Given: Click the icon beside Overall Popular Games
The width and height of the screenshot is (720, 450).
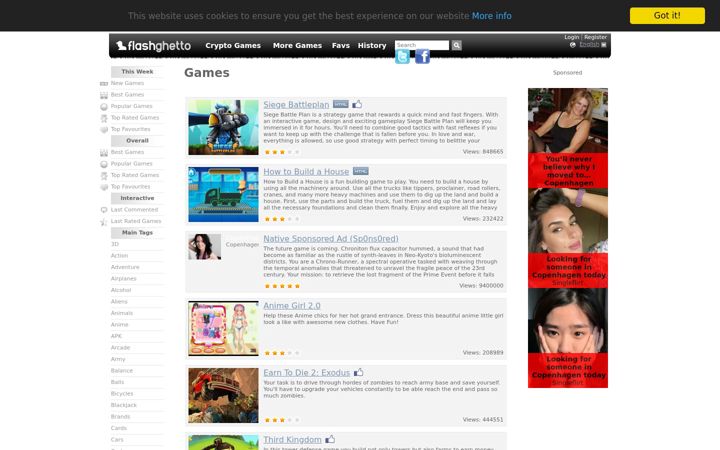Looking at the screenshot, I should 104,164.
